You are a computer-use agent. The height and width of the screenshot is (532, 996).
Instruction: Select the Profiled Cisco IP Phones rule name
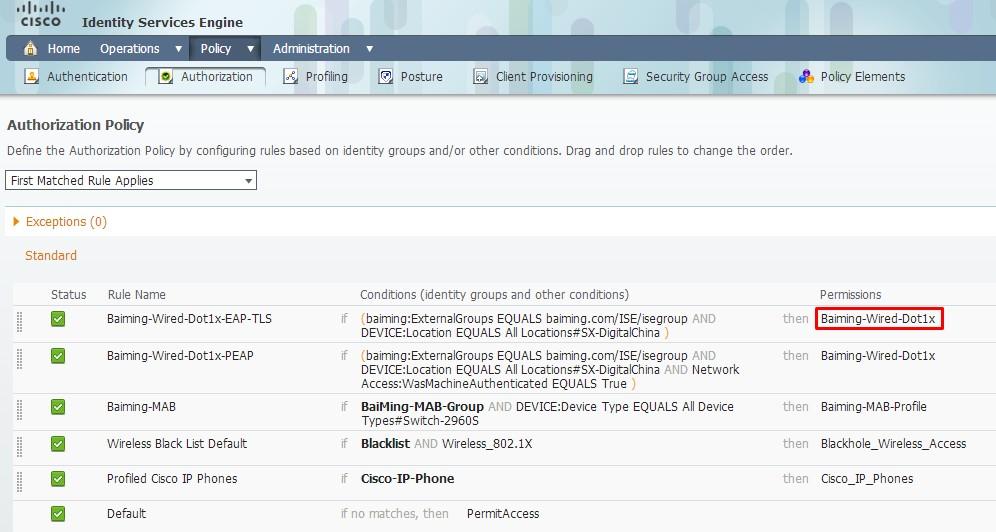point(172,479)
